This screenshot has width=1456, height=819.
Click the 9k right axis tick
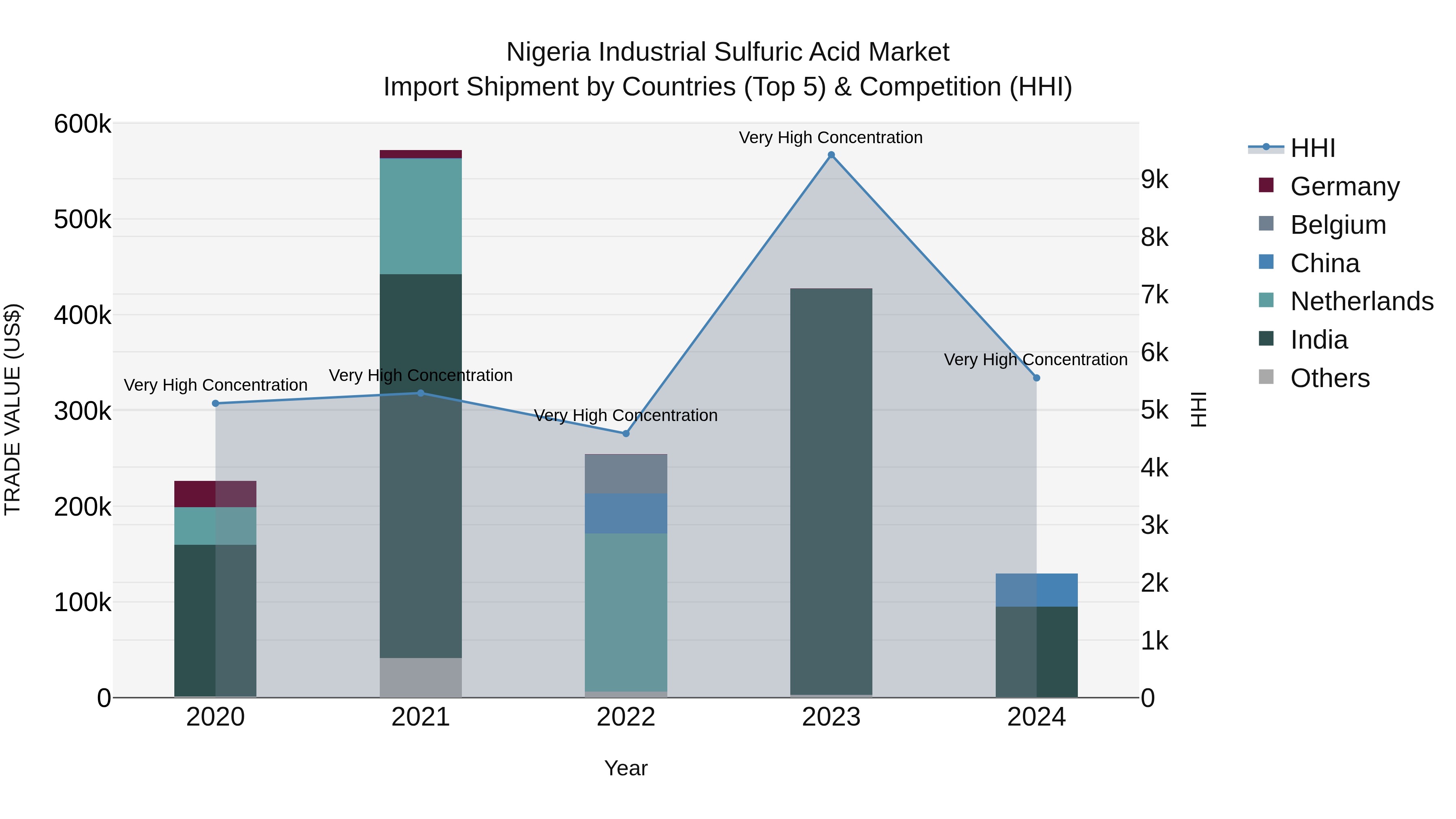[x=1154, y=179]
